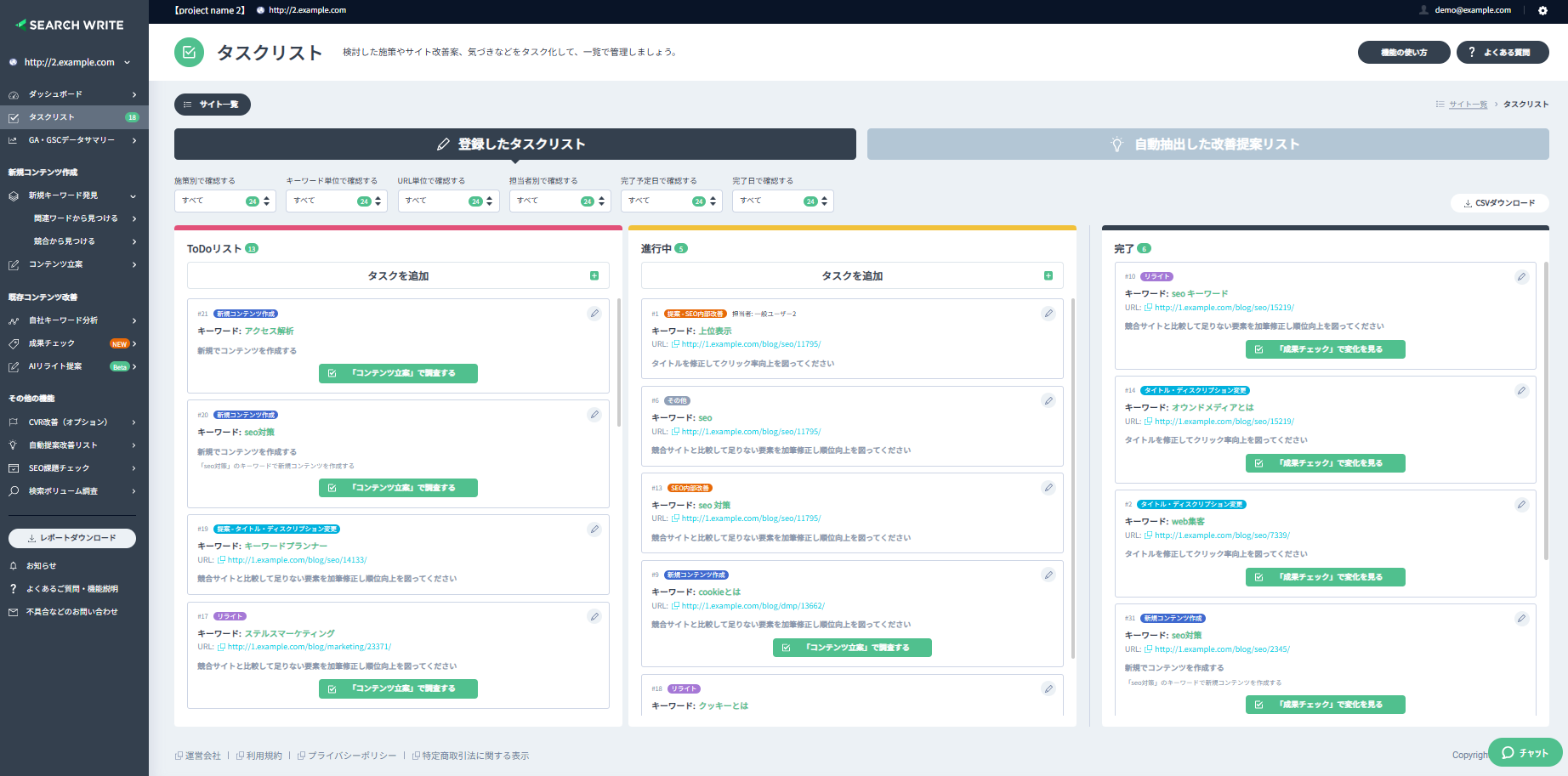
Task: Click plus icon in 進行中 タスクを追加 bar
Action: click(x=1048, y=275)
